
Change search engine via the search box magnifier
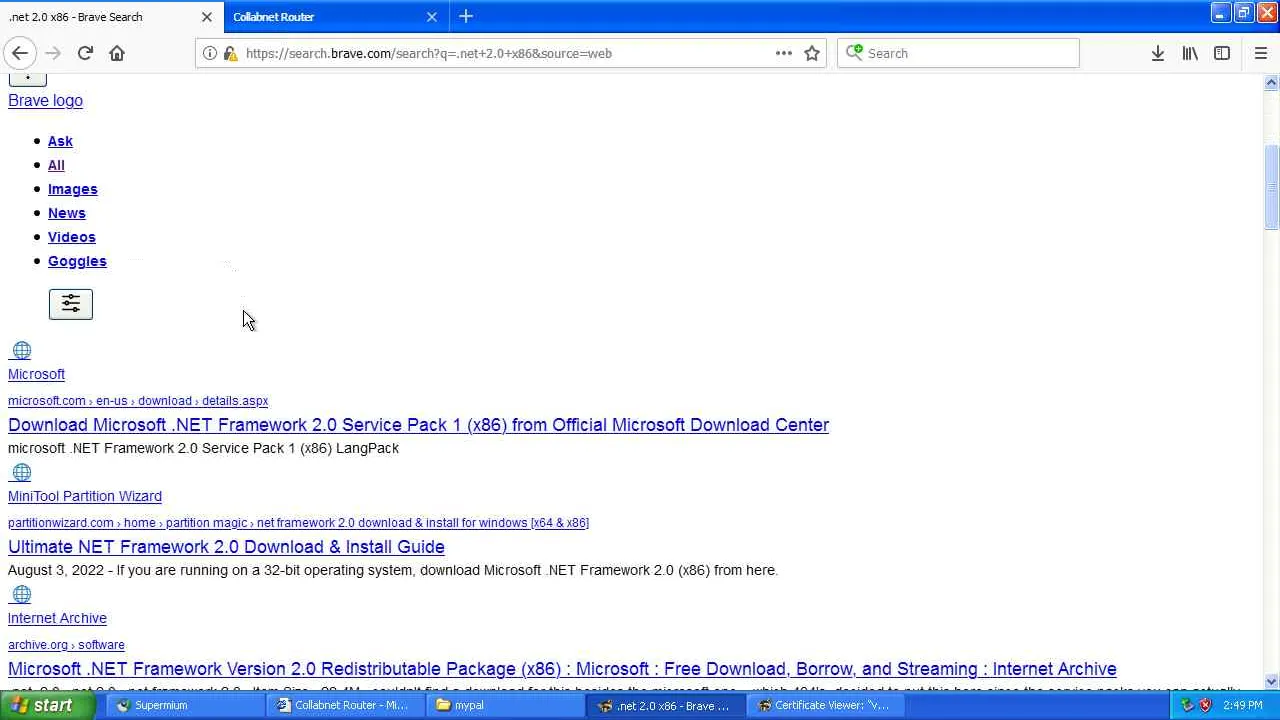coord(854,53)
